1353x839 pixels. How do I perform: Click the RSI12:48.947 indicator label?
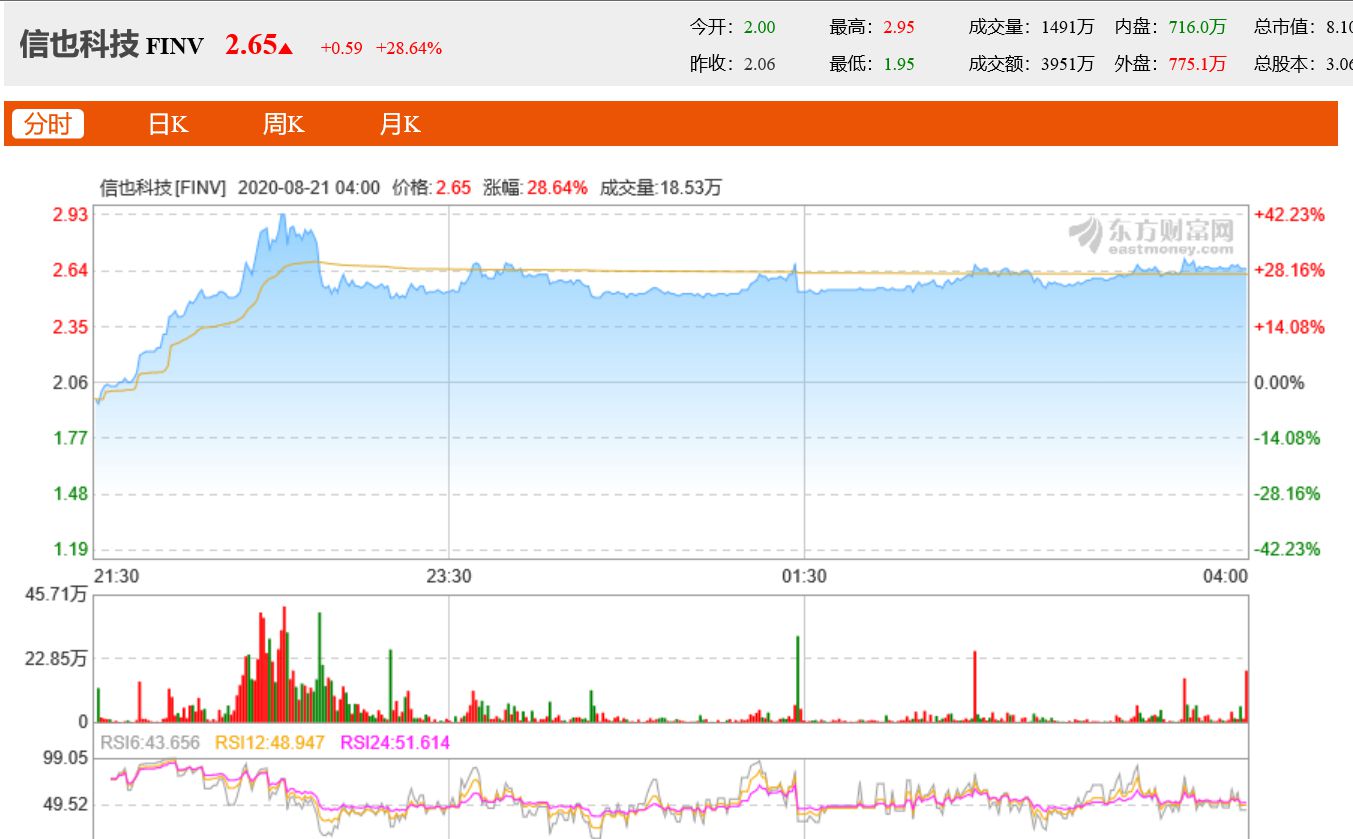[270, 742]
